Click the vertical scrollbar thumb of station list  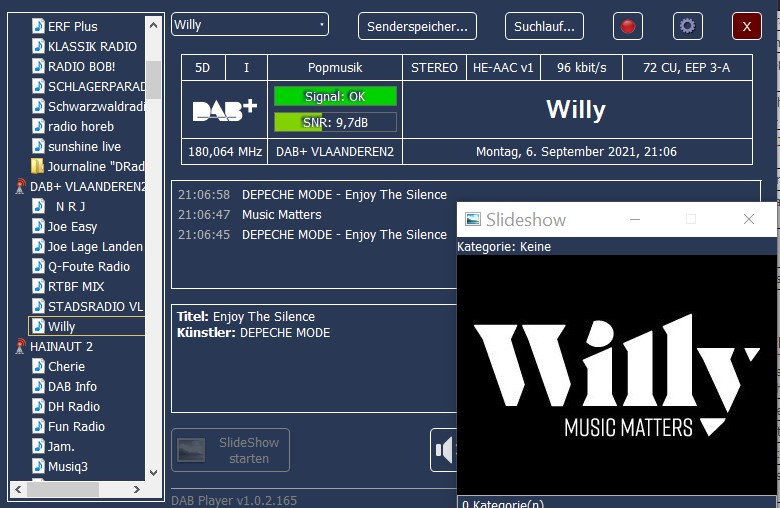[153, 80]
